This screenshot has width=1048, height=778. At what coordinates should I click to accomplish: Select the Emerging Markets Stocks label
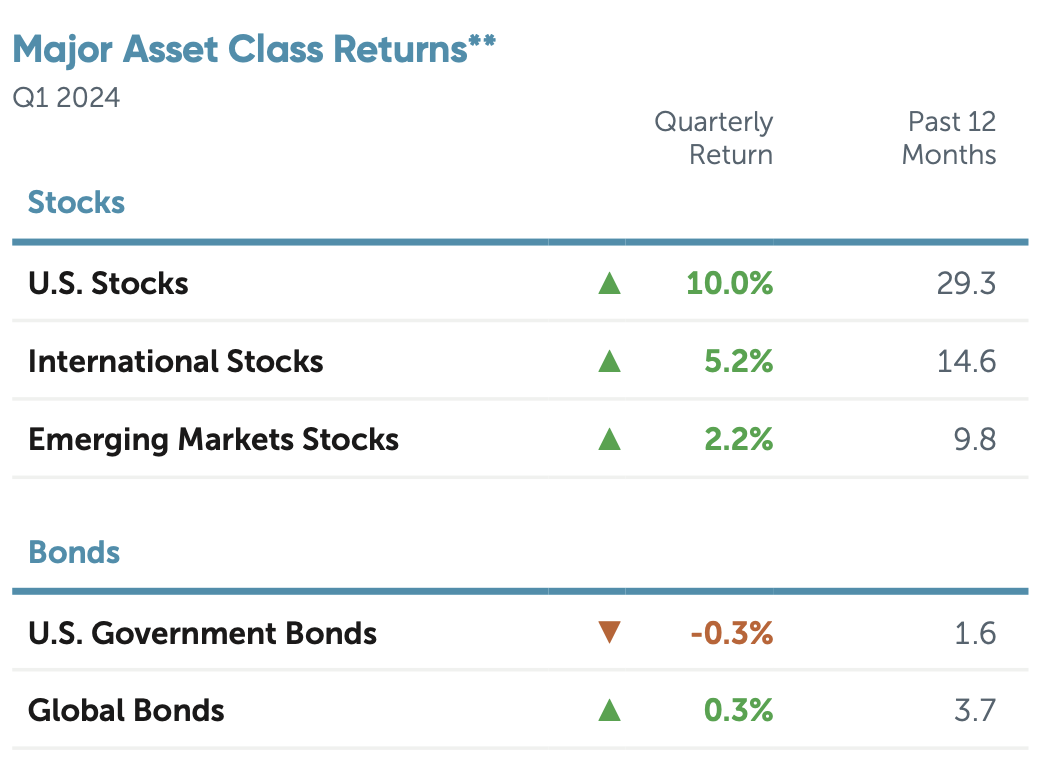tap(213, 439)
